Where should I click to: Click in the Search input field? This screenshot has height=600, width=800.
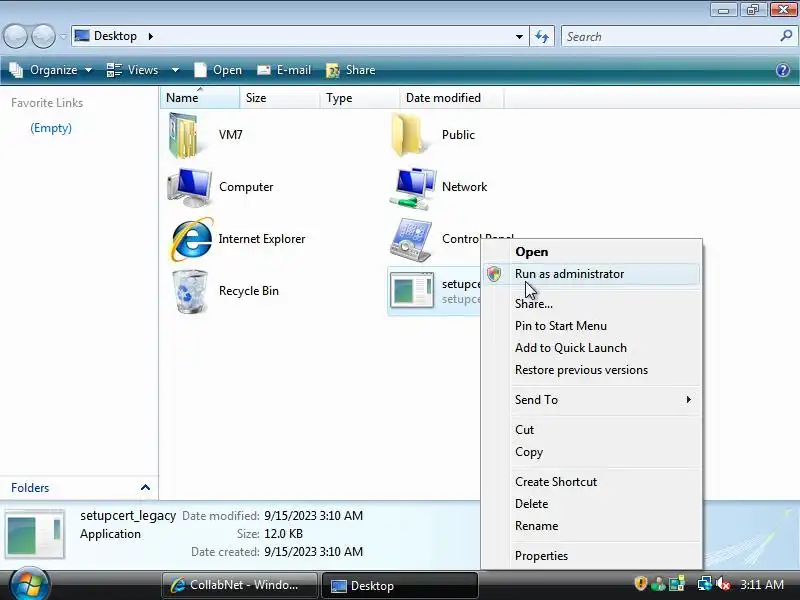coord(671,36)
